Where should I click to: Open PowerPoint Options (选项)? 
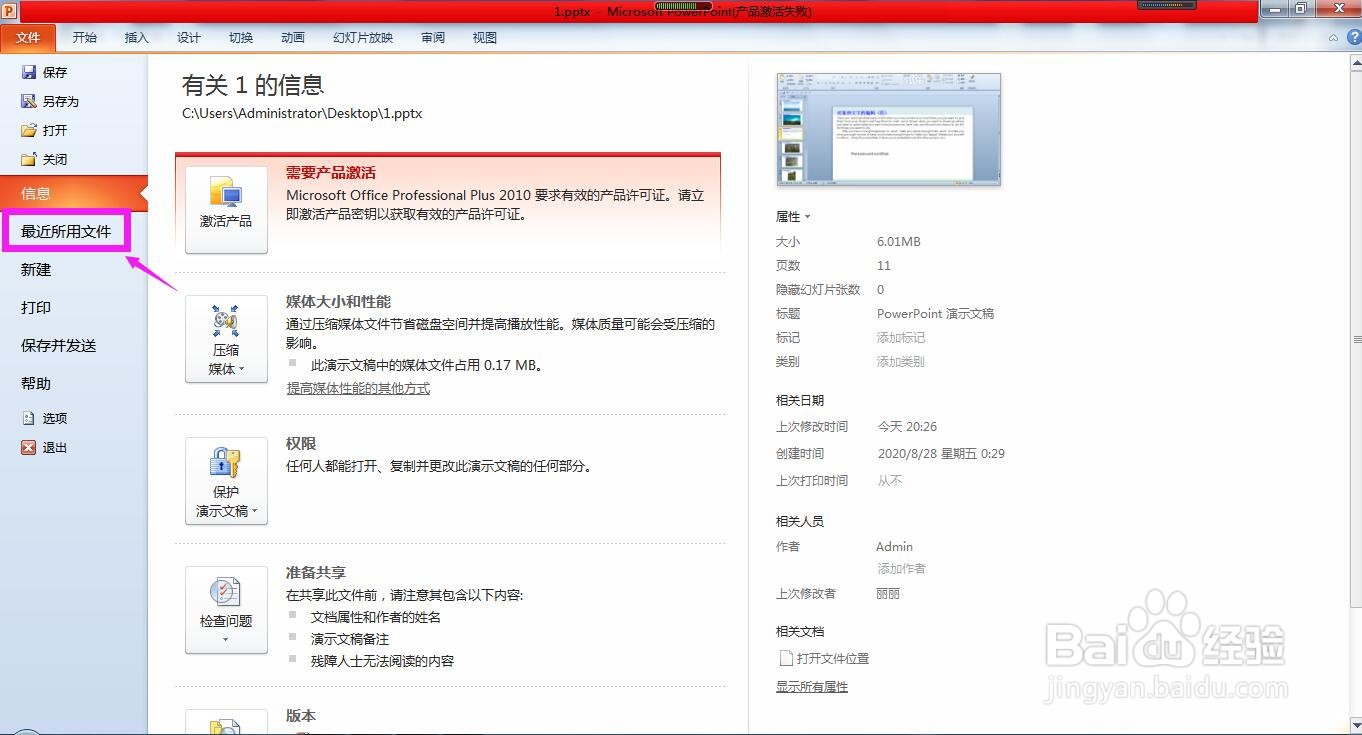[44, 418]
